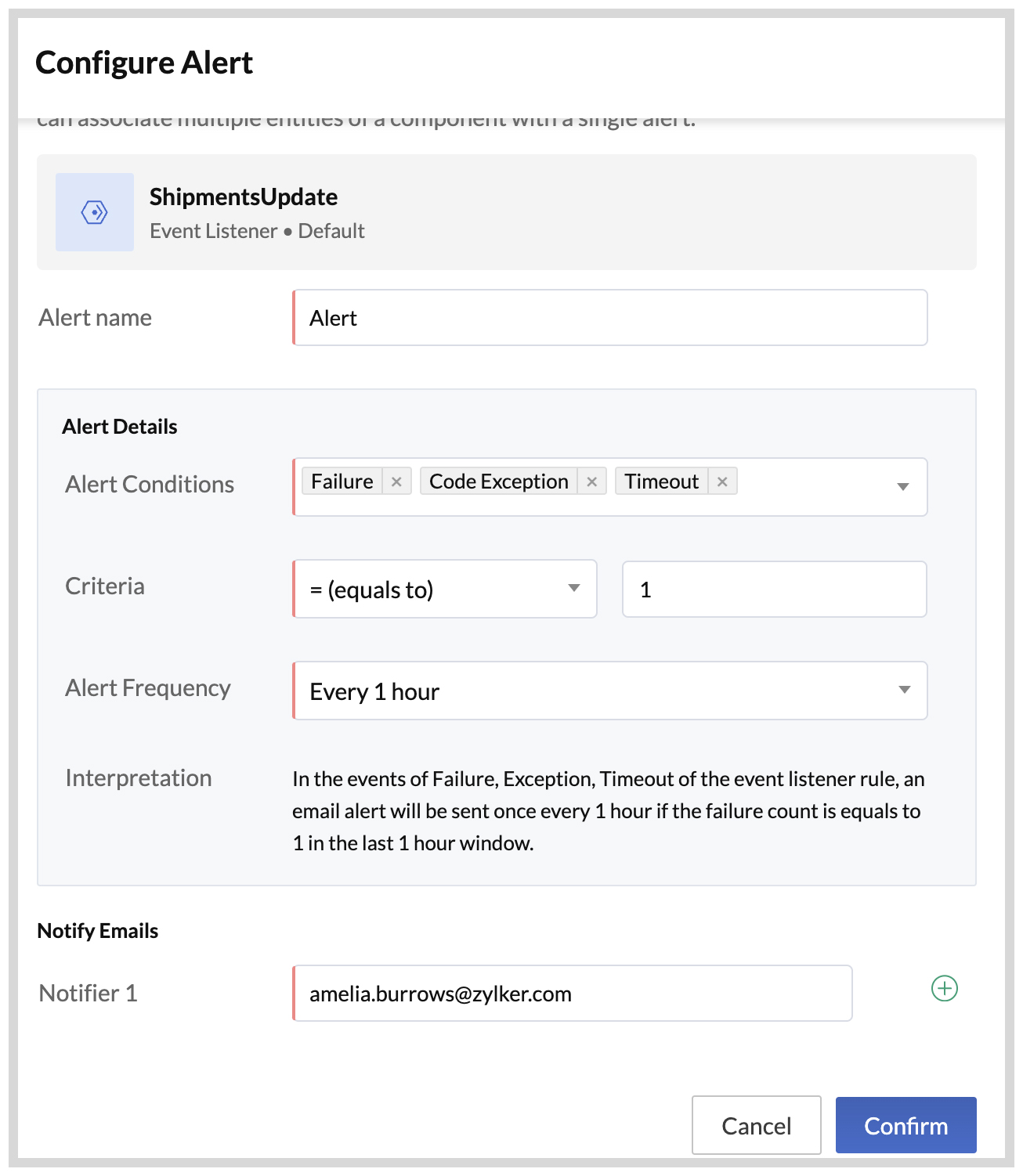Open the equals to criteria operator dropdown
Viewport: 1023px width, 1176px height.
coord(574,589)
